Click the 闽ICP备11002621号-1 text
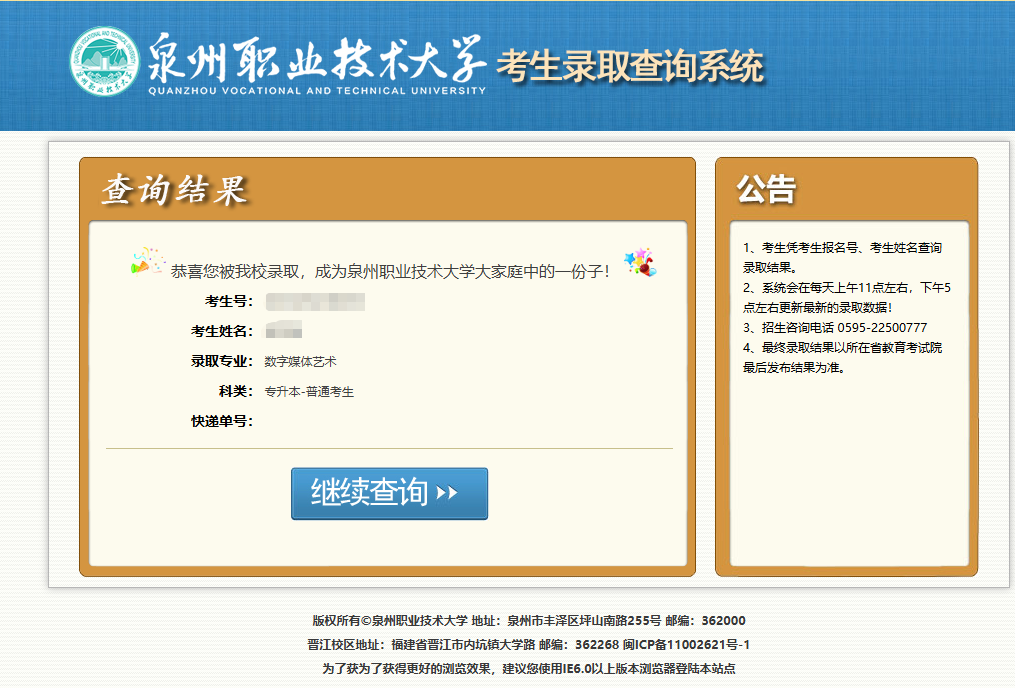 point(686,645)
